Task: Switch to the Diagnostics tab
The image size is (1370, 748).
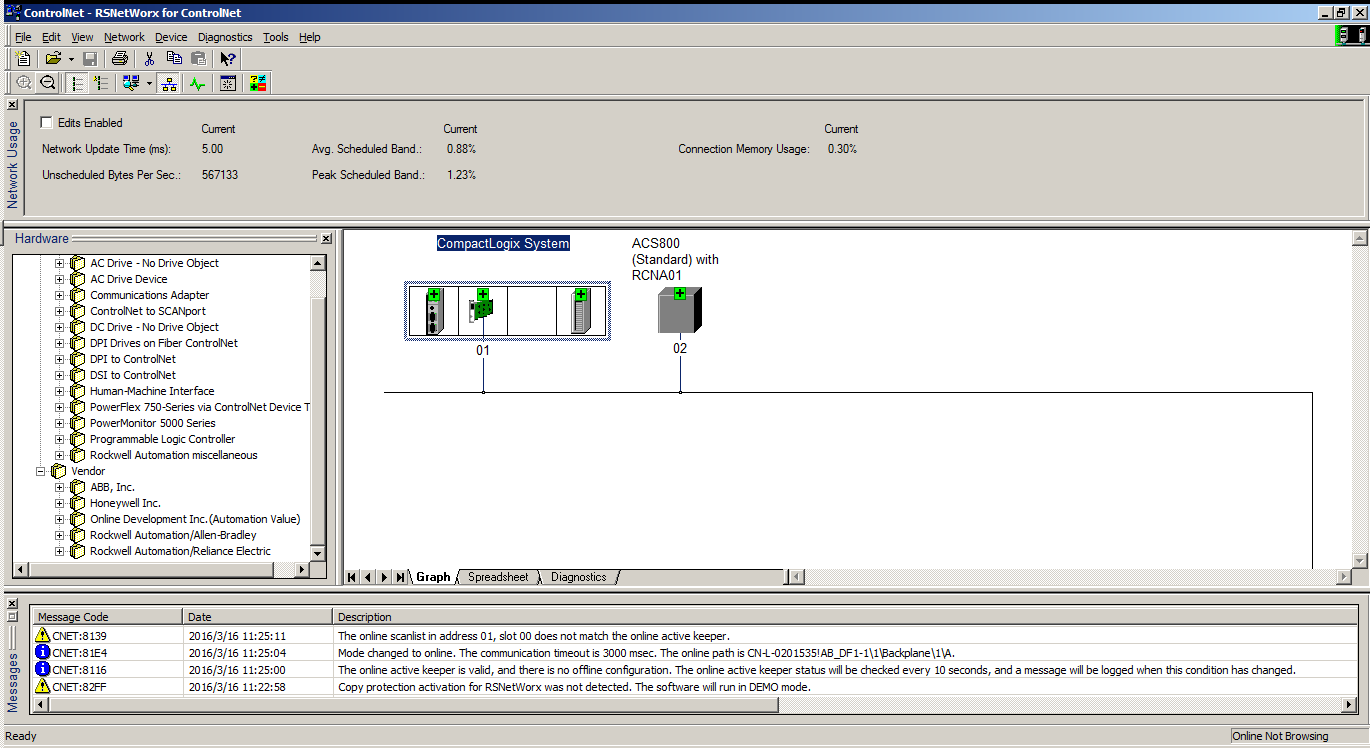Action: point(578,577)
